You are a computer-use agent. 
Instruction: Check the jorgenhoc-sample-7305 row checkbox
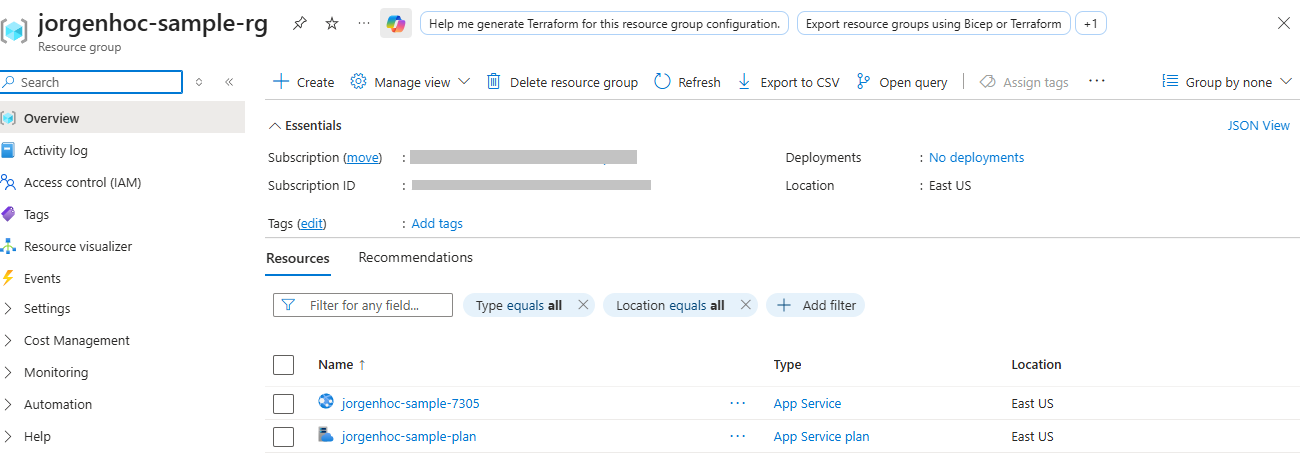[283, 404]
